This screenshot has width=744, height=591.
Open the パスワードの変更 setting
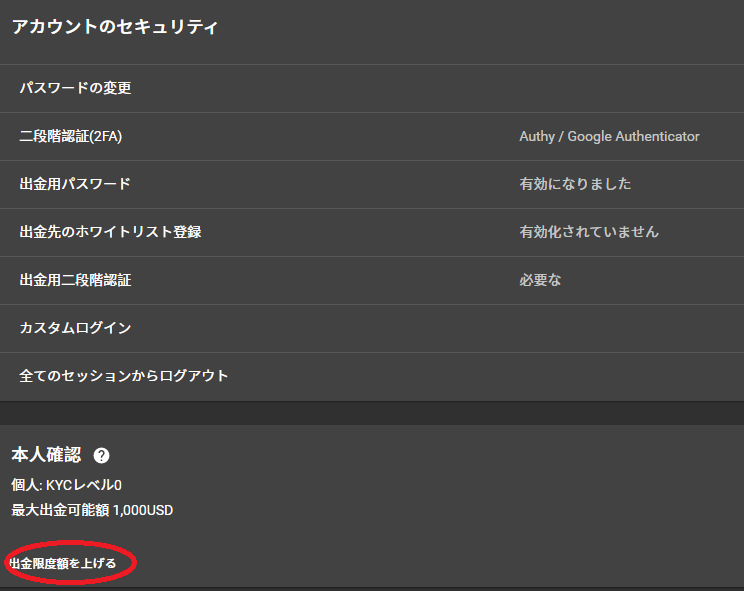tap(76, 88)
